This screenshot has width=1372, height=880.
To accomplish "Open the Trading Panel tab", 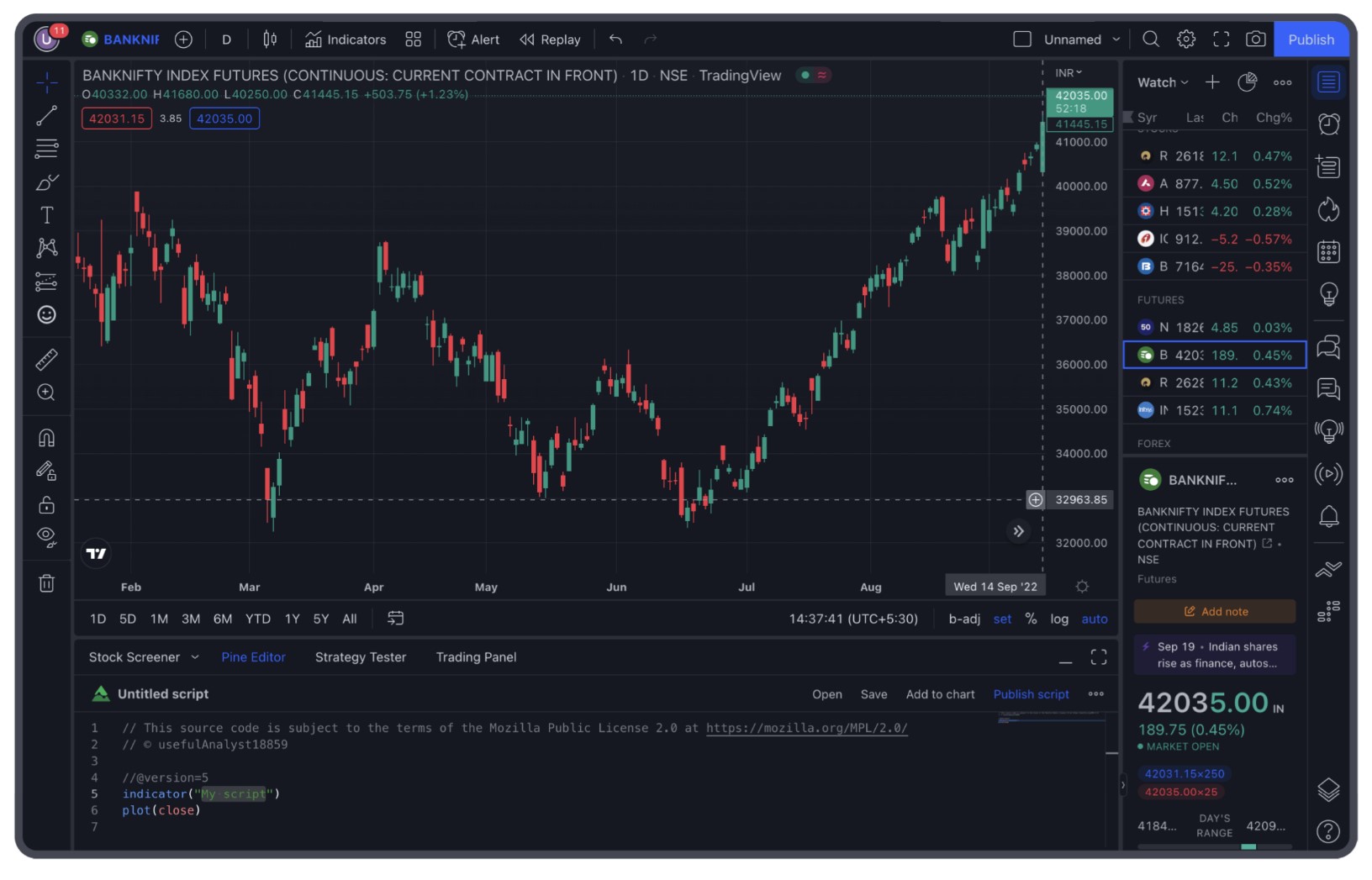I will tap(476, 657).
